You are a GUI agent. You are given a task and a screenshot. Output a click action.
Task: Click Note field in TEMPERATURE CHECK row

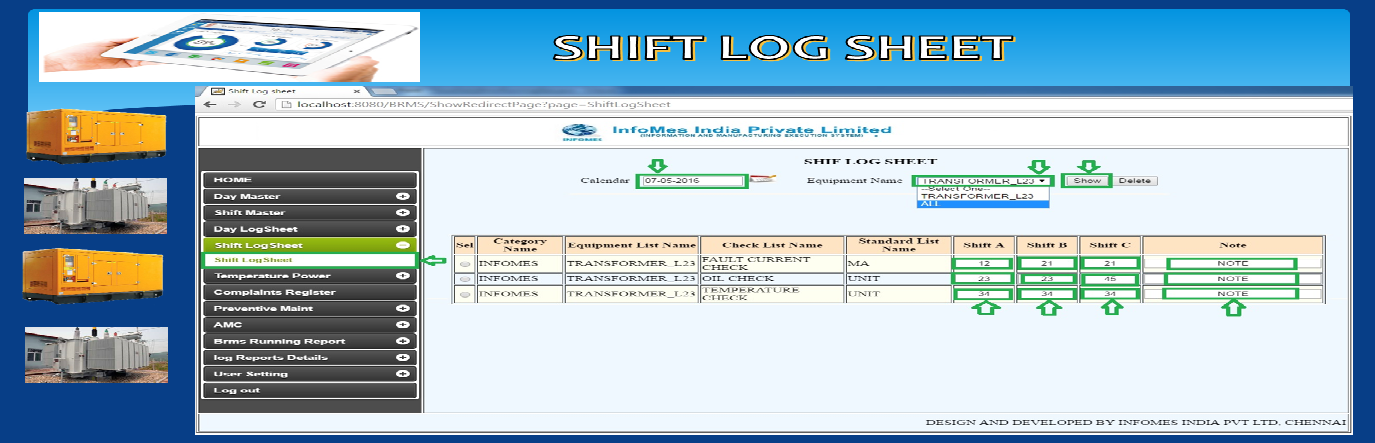pos(1232,294)
